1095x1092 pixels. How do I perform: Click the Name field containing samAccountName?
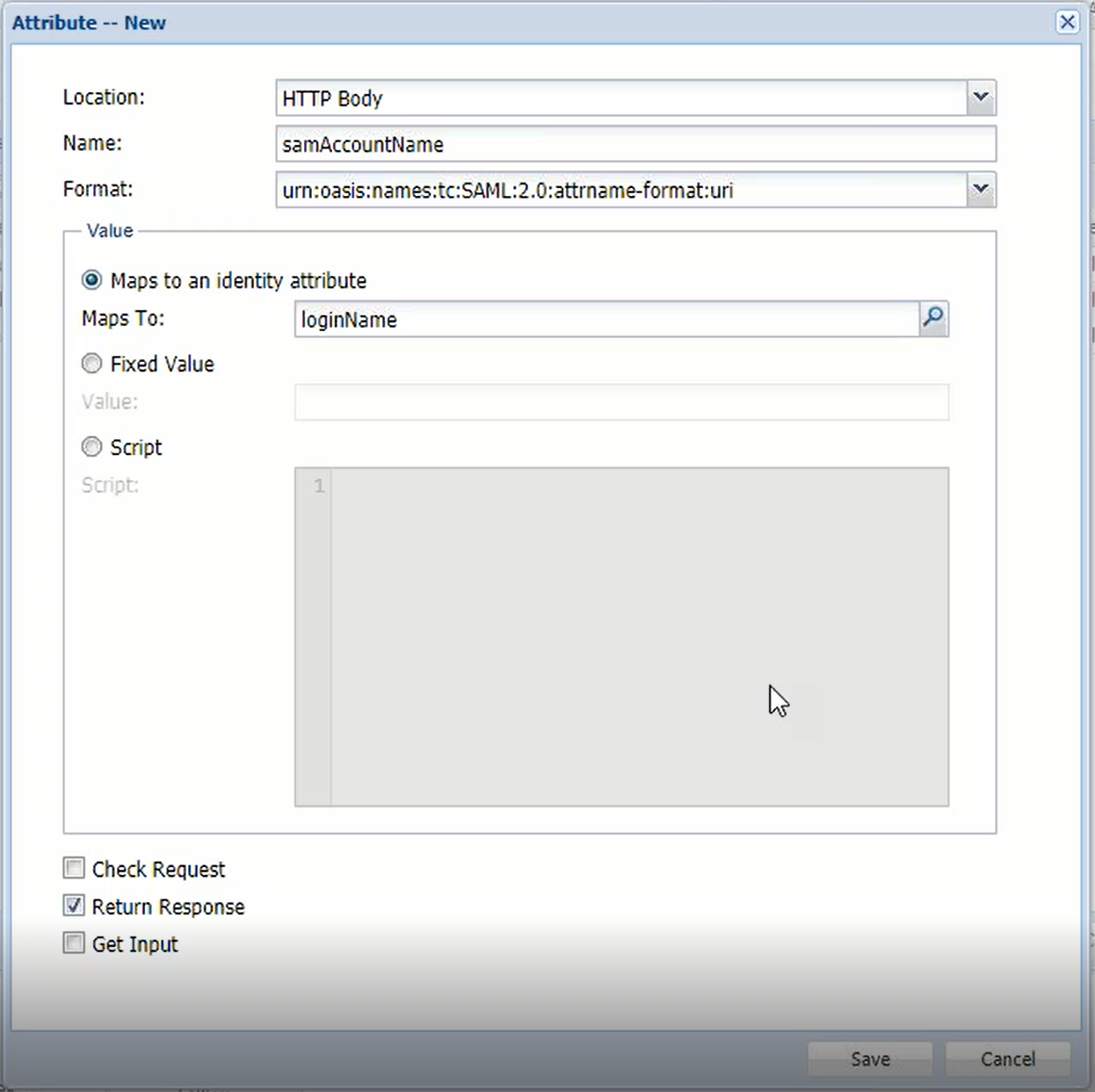click(x=635, y=144)
